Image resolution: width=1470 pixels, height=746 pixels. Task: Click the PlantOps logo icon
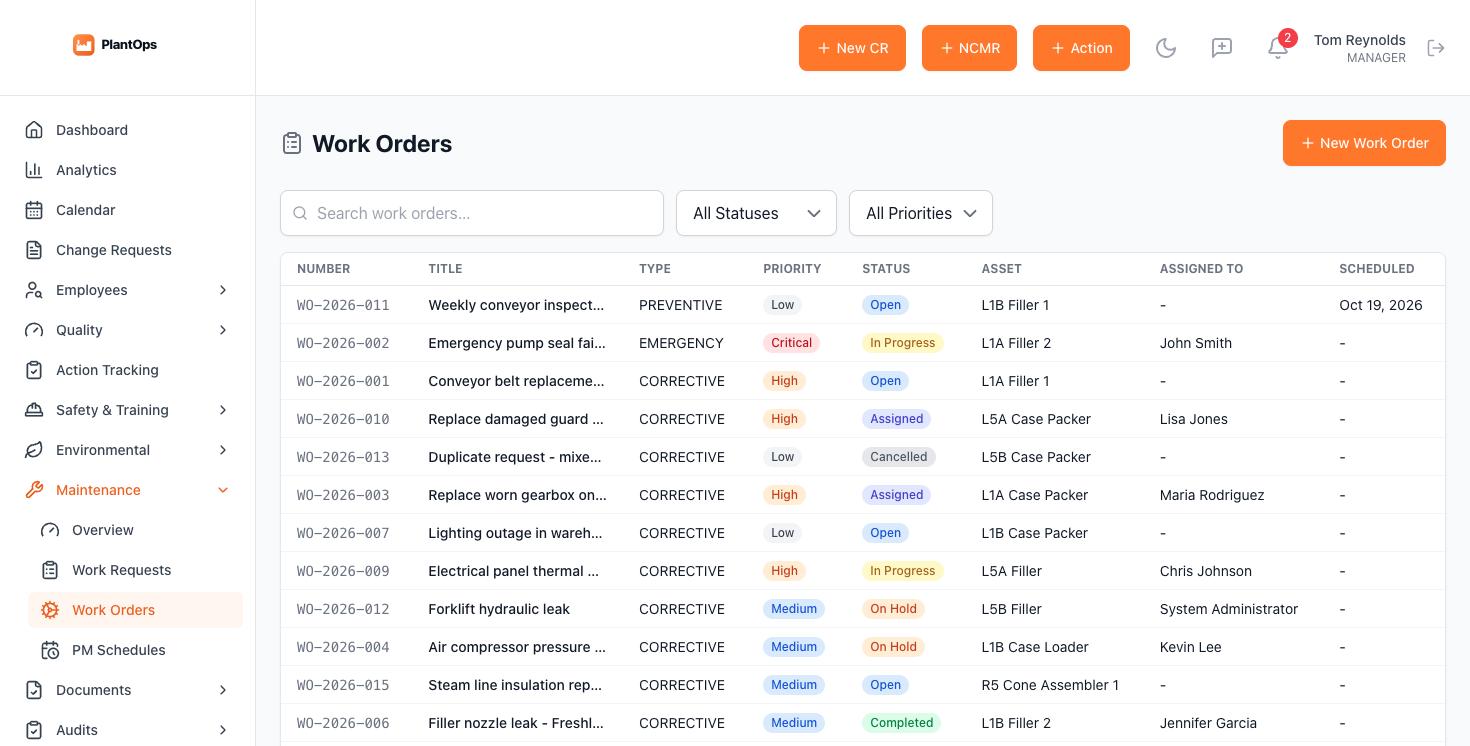click(x=84, y=45)
